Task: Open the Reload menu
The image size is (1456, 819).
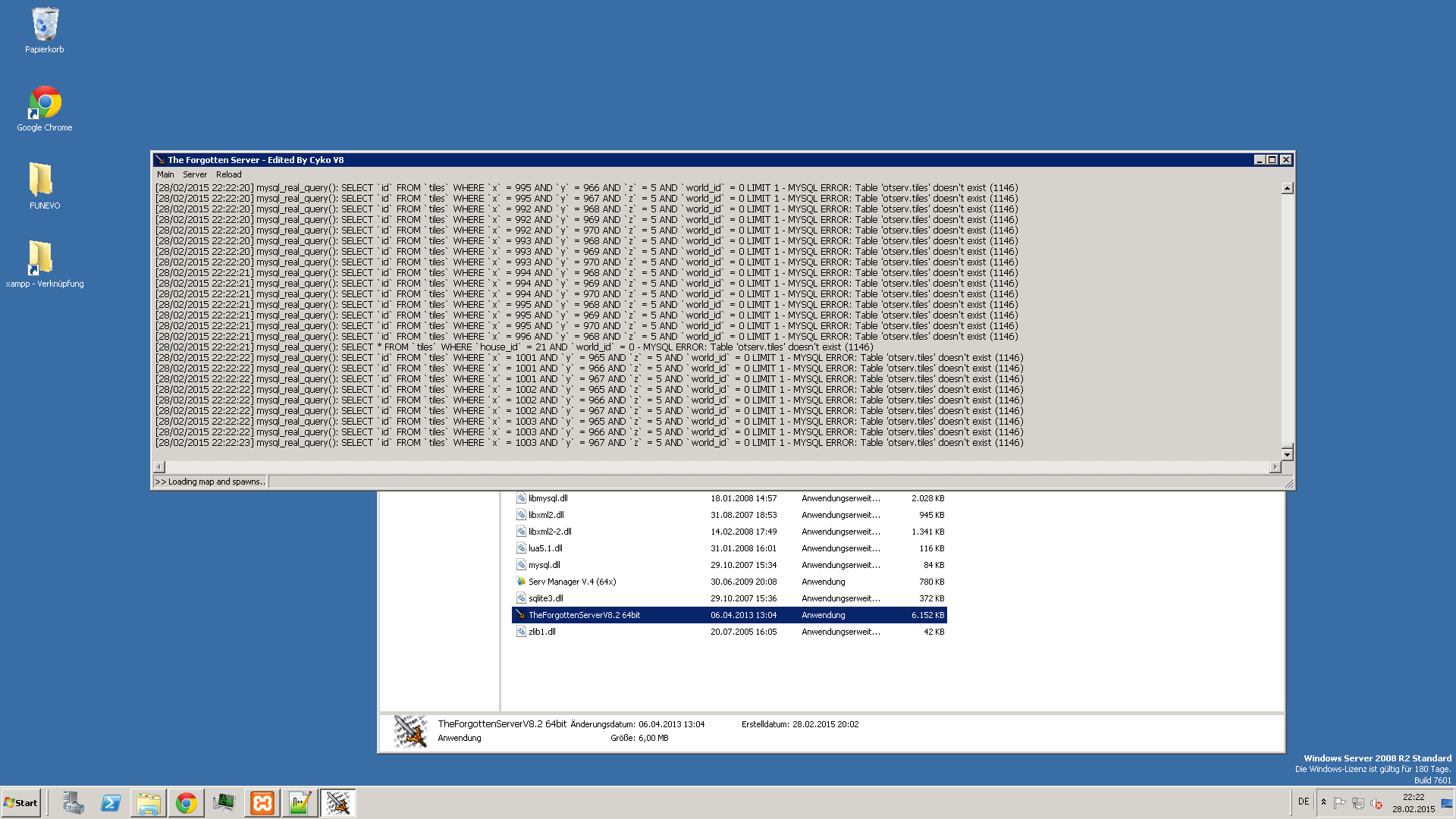Action: tap(229, 174)
